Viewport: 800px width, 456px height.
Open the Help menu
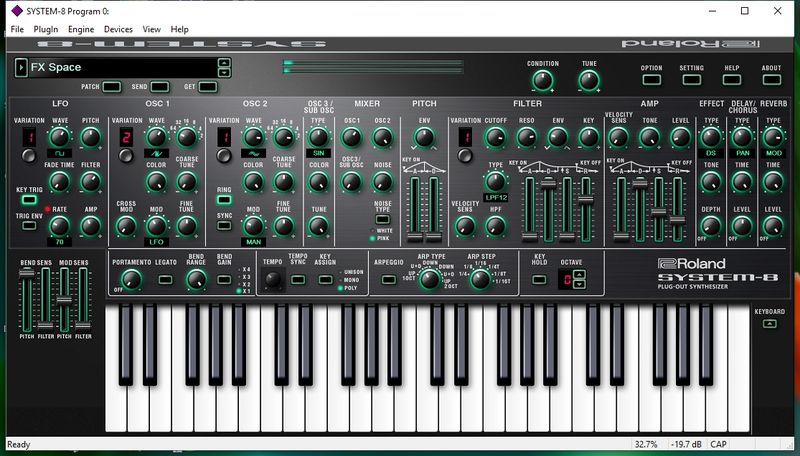point(179,29)
